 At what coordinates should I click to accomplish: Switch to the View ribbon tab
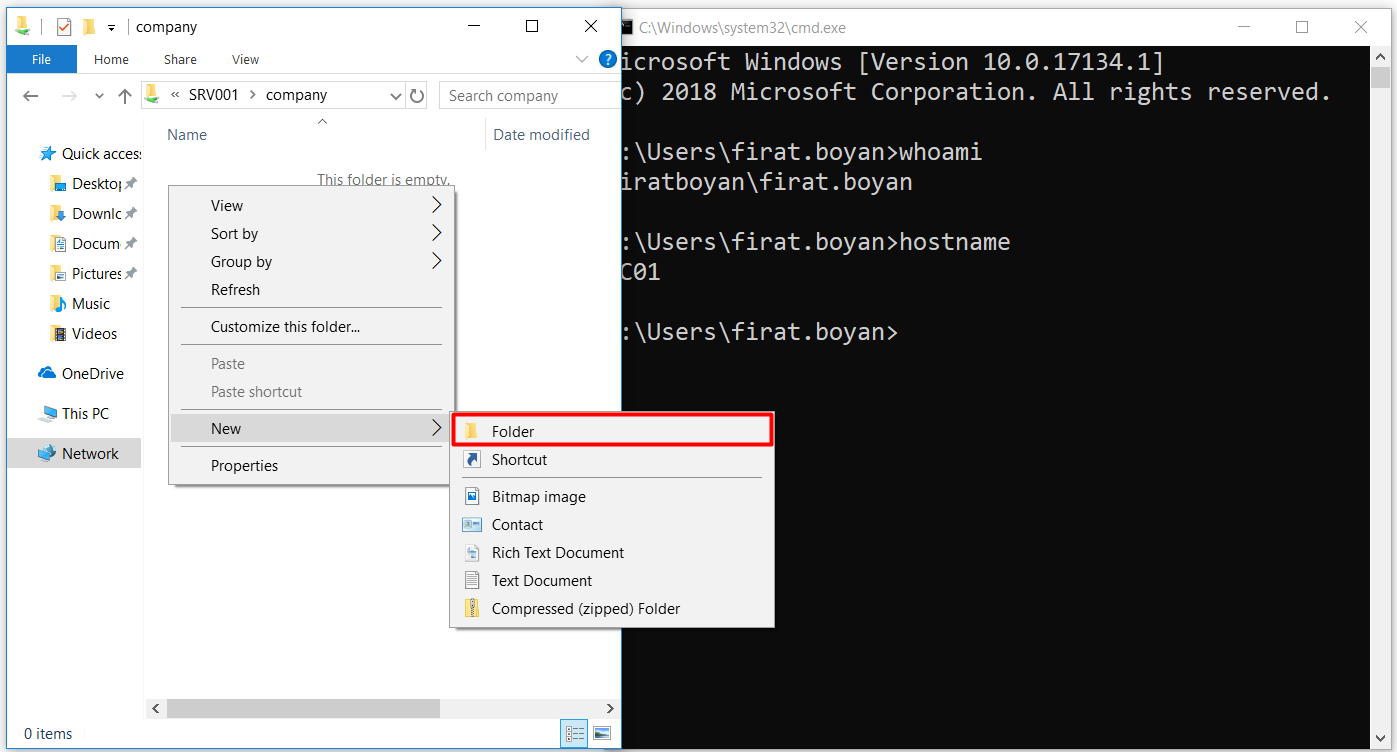tap(245, 59)
